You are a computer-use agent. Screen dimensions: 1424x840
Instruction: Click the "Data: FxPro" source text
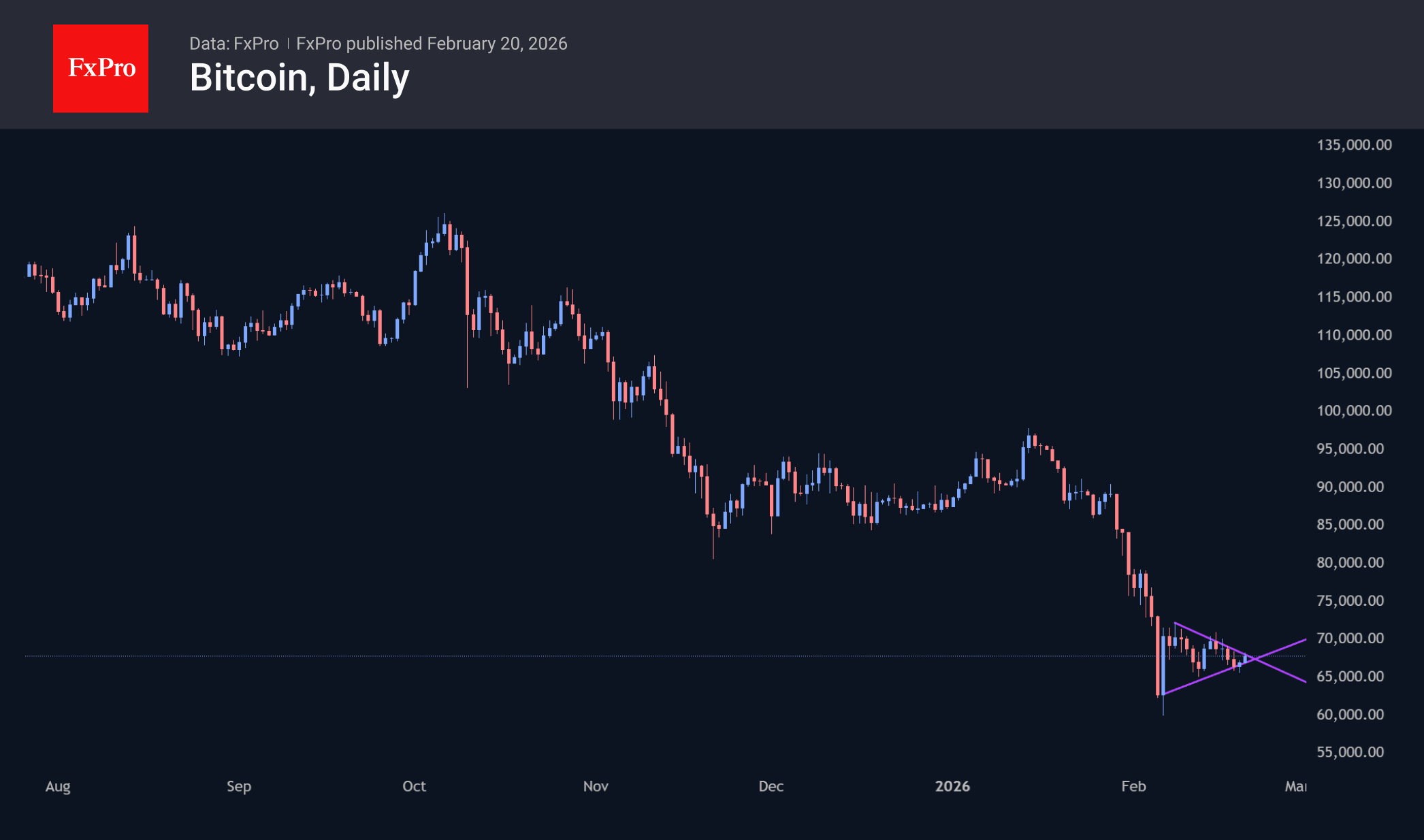pyautogui.click(x=233, y=44)
